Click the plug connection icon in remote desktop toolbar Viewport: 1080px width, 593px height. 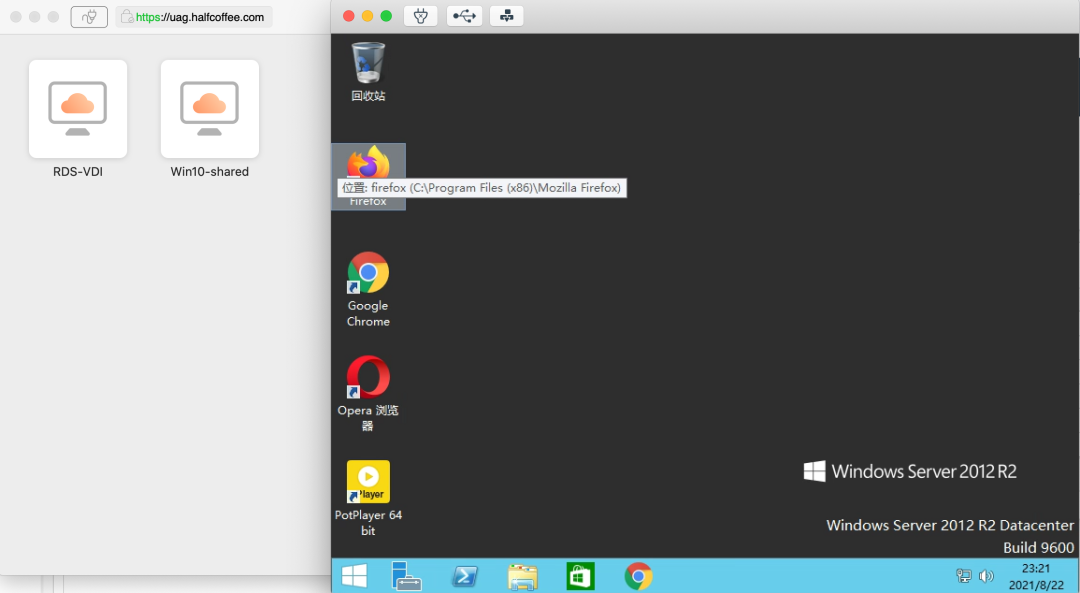[420, 16]
